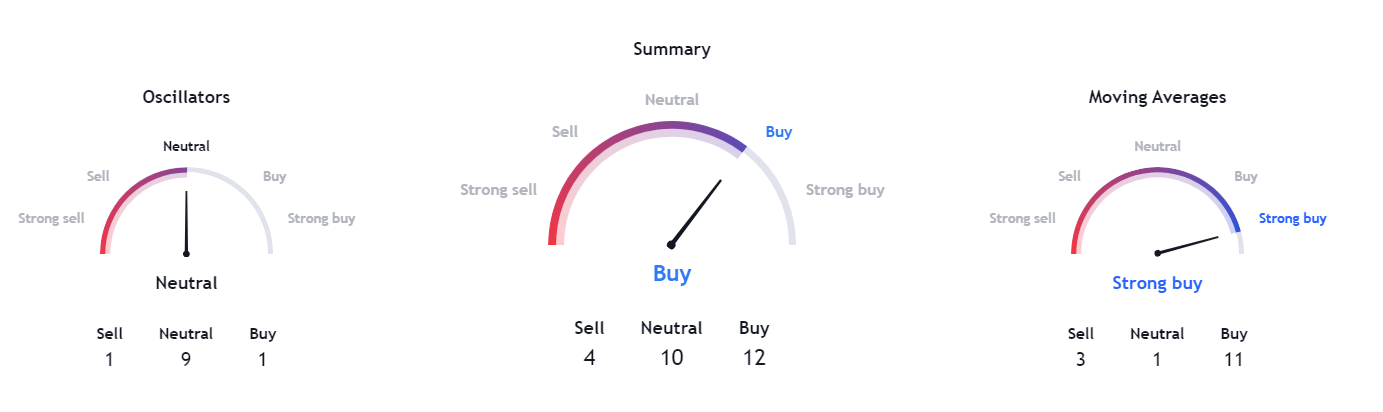This screenshot has height=412, width=1383.
Task: Click the Summary title
Action: 672,48
